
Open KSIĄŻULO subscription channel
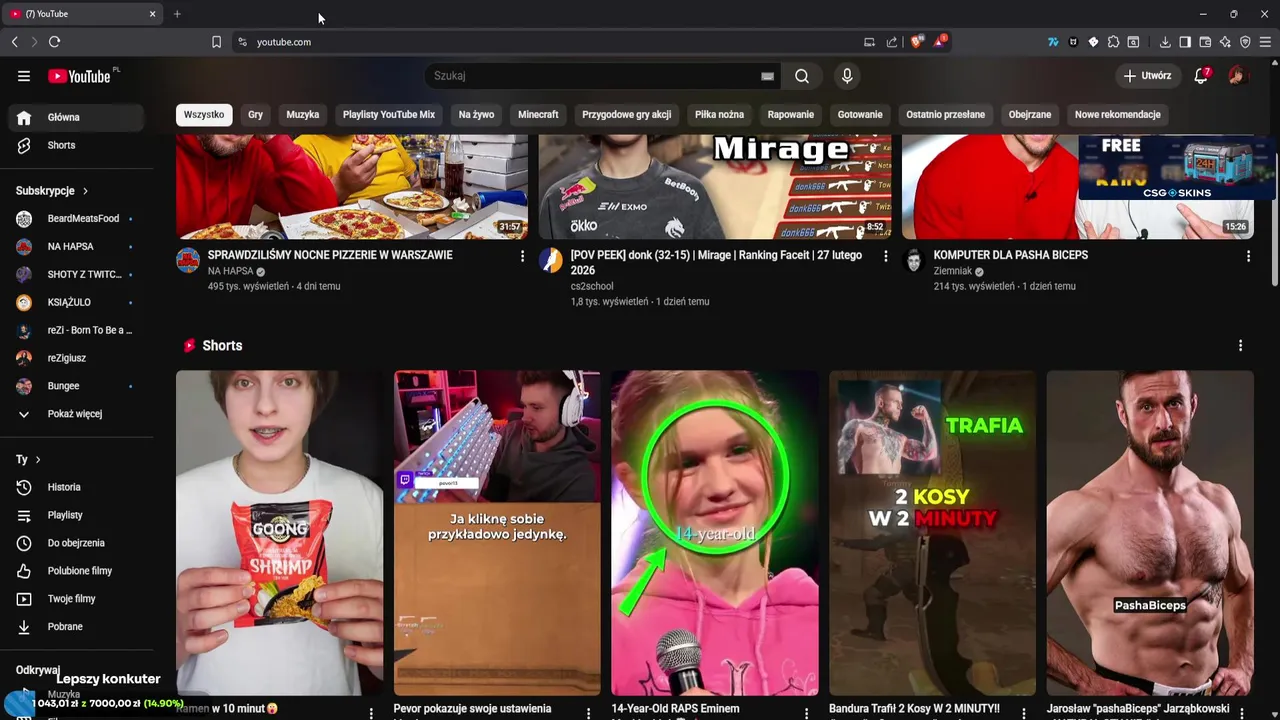click(x=77, y=302)
